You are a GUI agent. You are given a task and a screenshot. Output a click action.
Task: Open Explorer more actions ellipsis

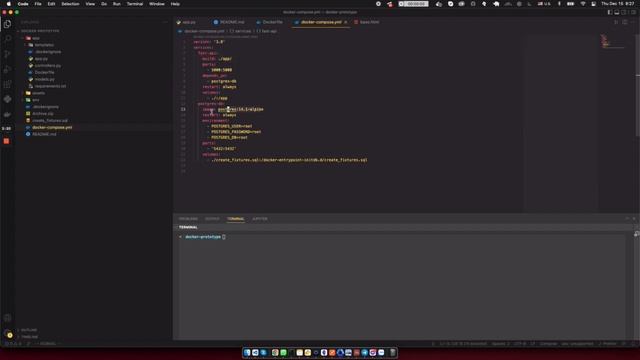click(x=165, y=22)
